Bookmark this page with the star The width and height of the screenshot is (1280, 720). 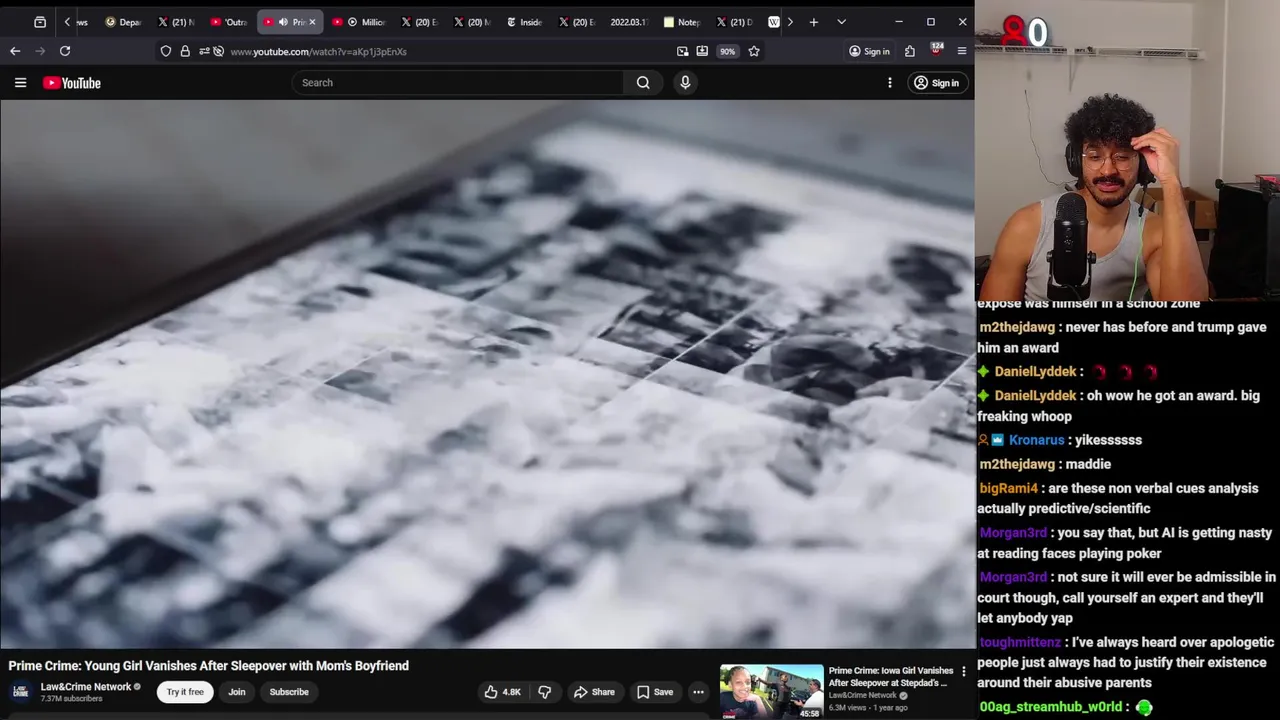(754, 51)
